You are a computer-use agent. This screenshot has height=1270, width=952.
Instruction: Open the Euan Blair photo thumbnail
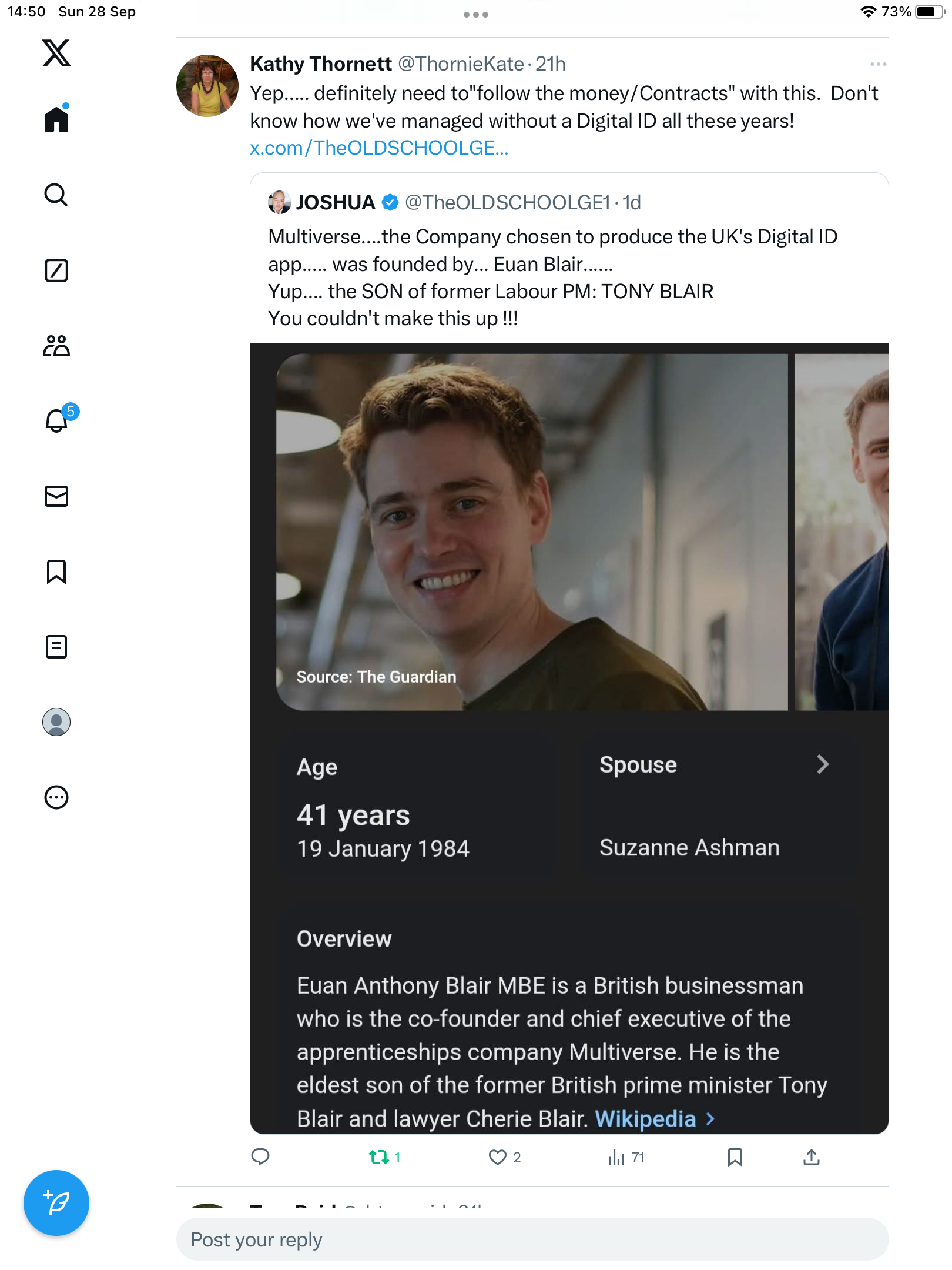point(532,532)
